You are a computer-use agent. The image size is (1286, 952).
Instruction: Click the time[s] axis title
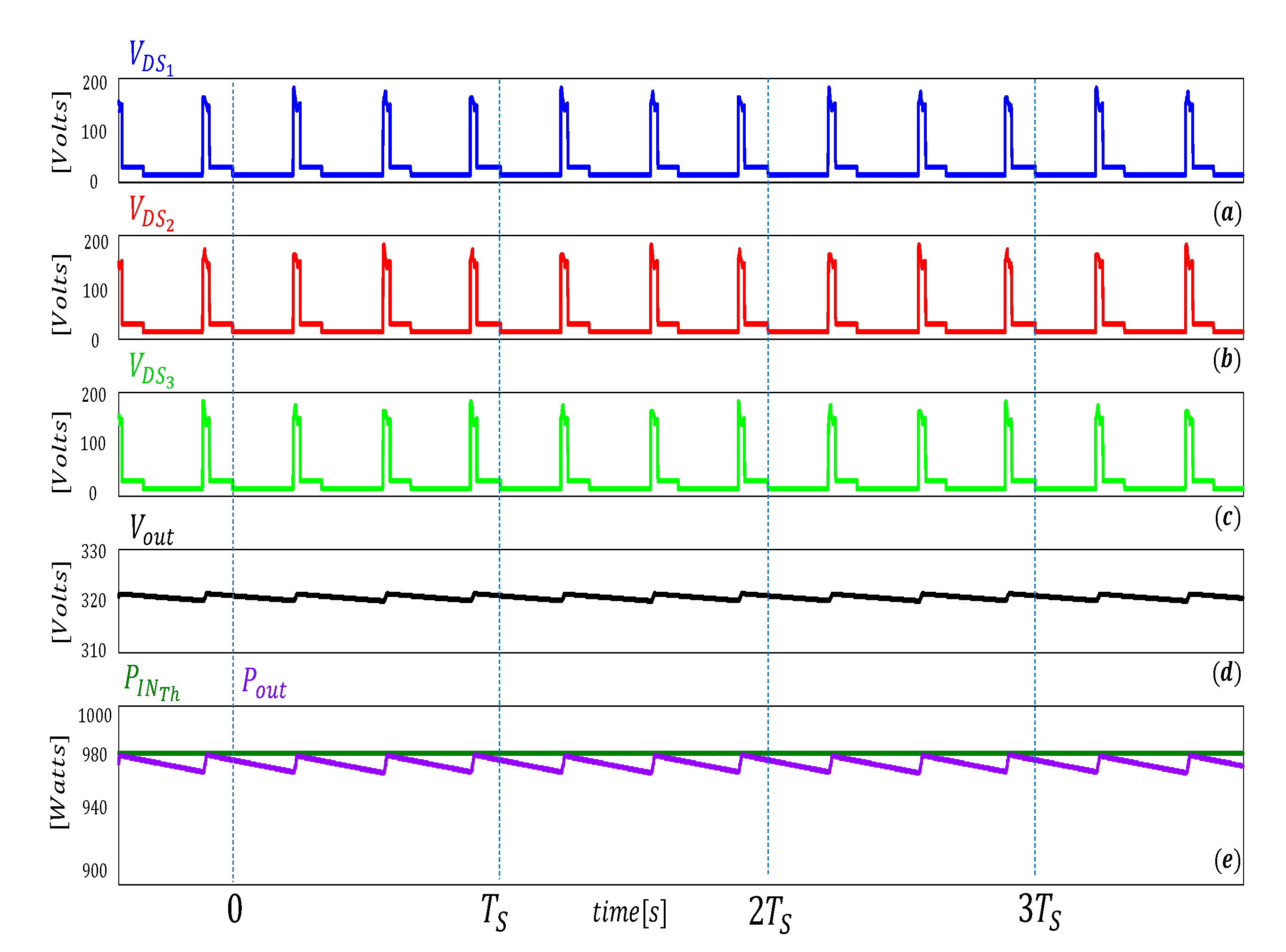click(x=629, y=913)
